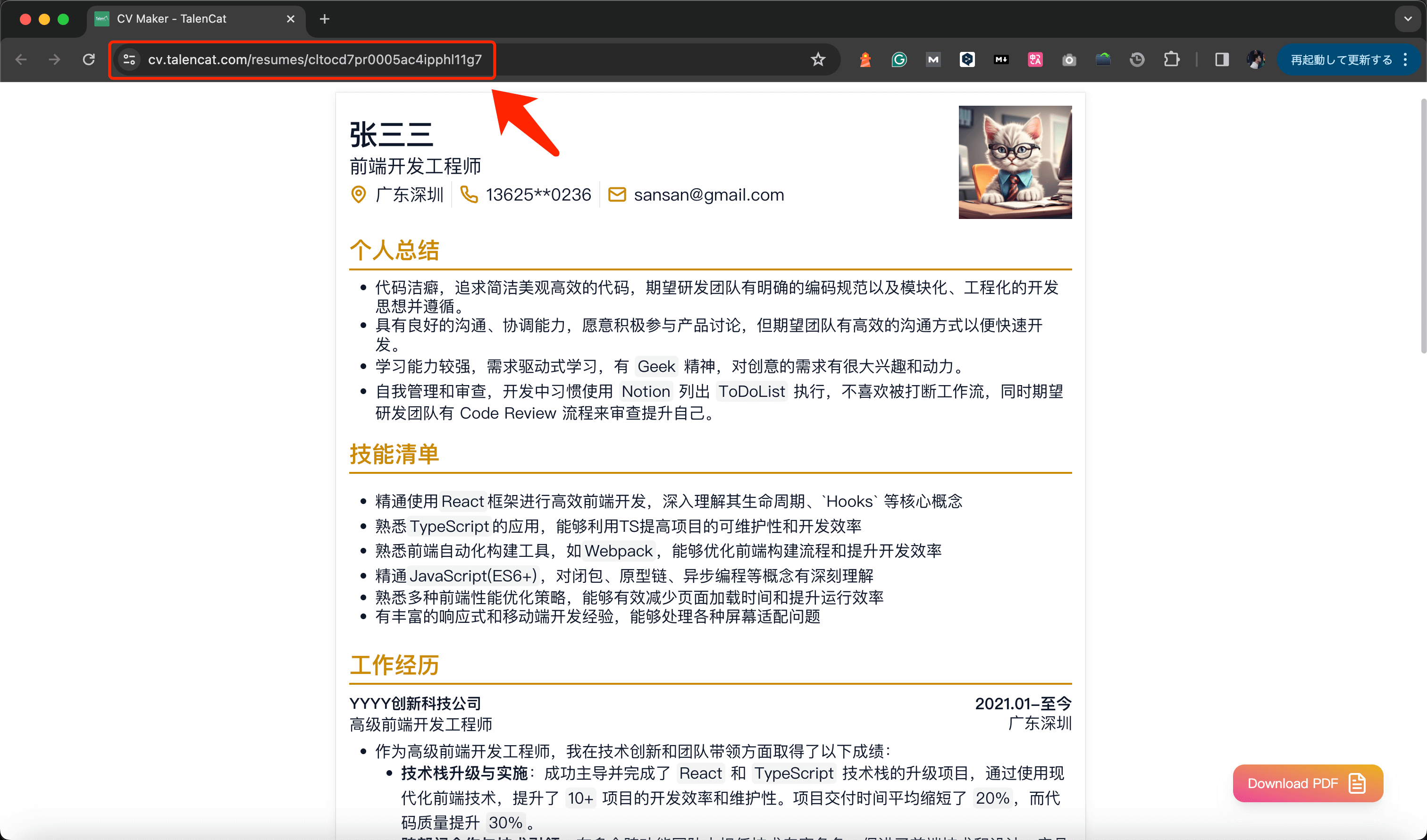Click the name heading 张三三
This screenshot has width=1427, height=840.
[x=391, y=135]
